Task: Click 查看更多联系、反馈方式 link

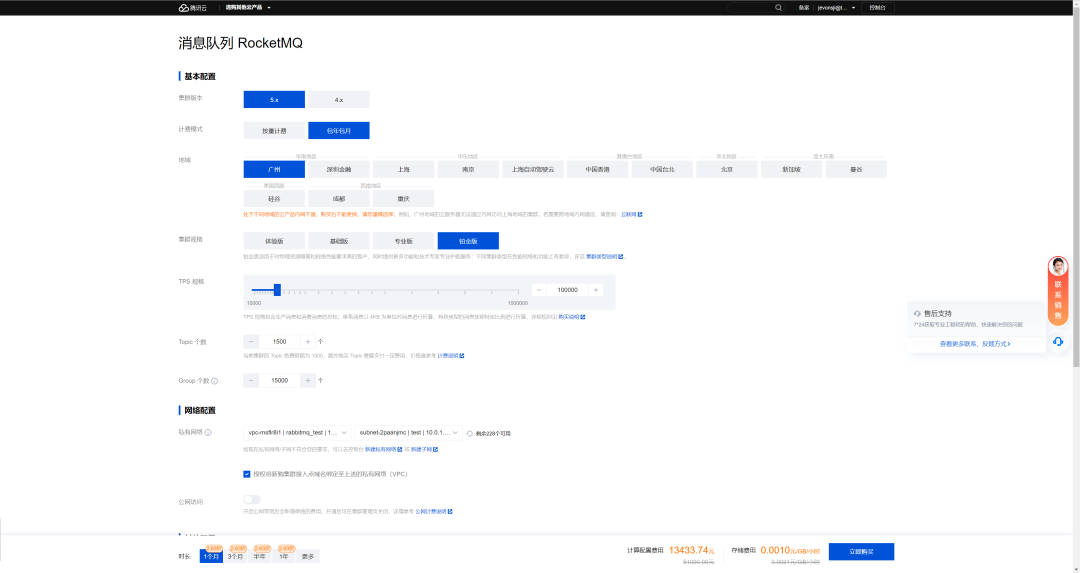Action: click(x=975, y=344)
